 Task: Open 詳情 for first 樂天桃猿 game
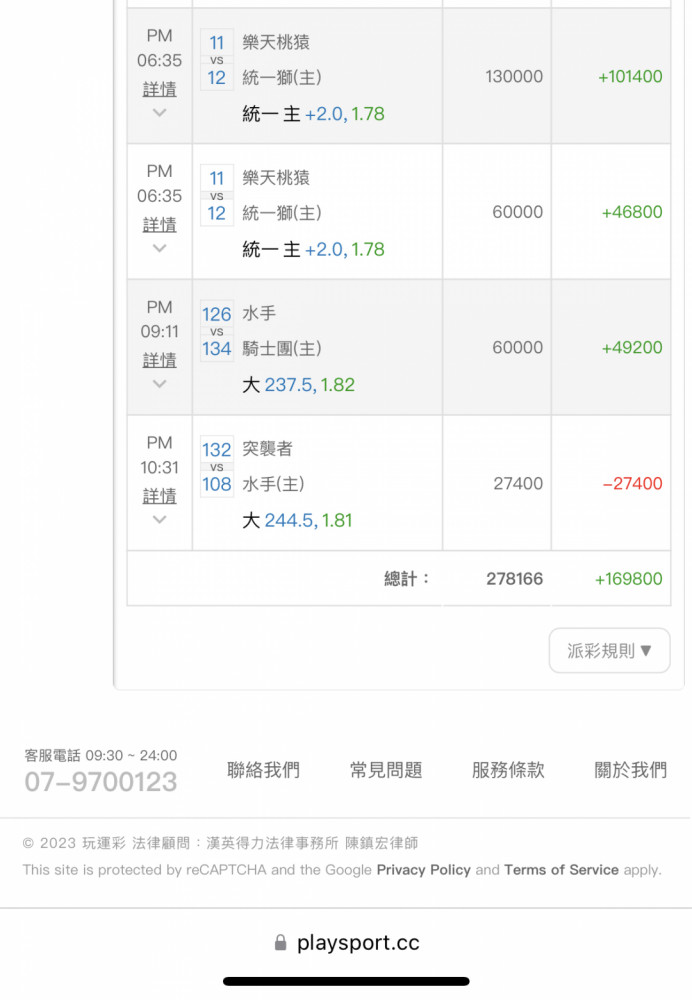pos(159,88)
